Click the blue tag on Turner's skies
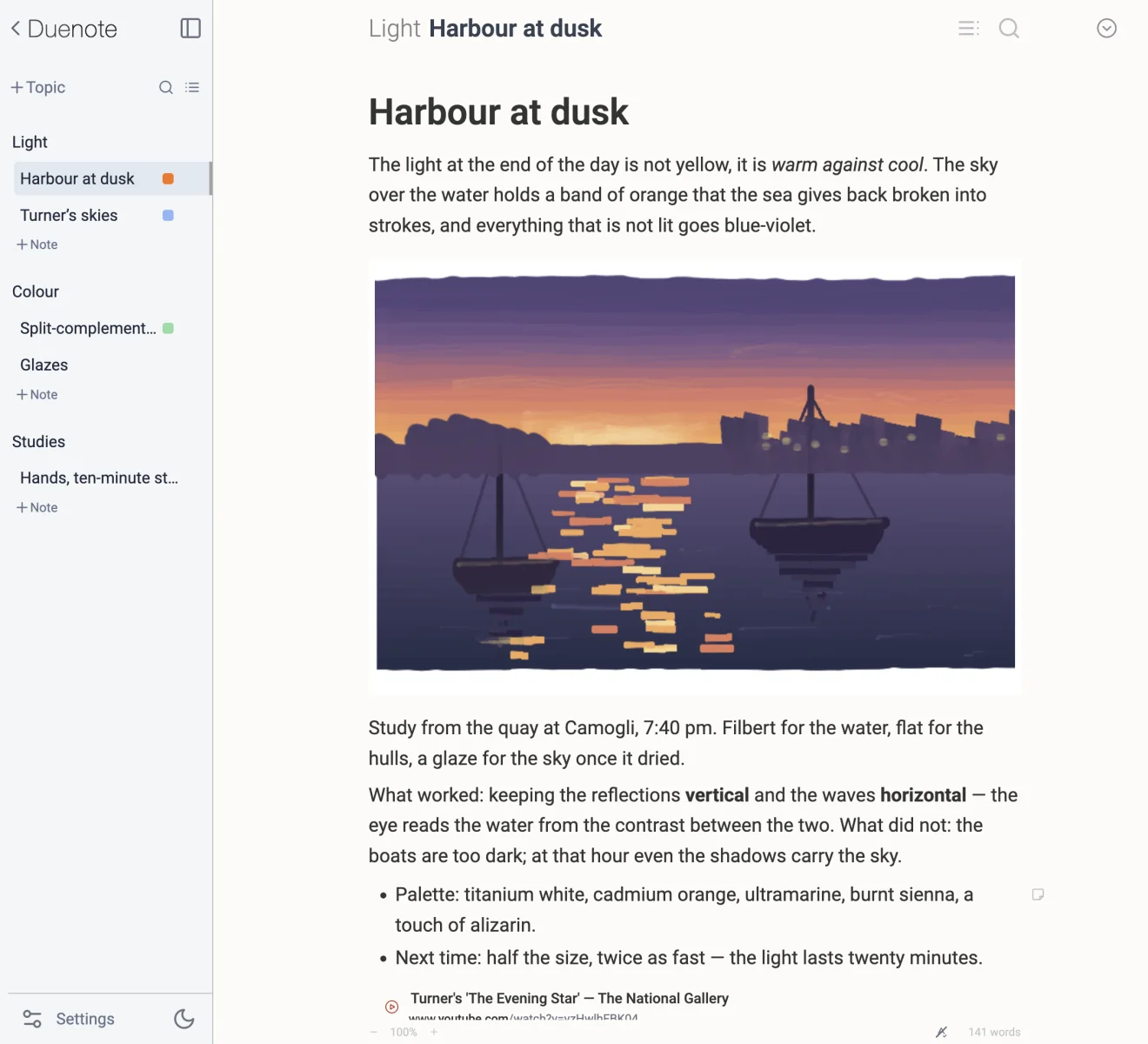1148x1044 pixels. pyautogui.click(x=168, y=215)
